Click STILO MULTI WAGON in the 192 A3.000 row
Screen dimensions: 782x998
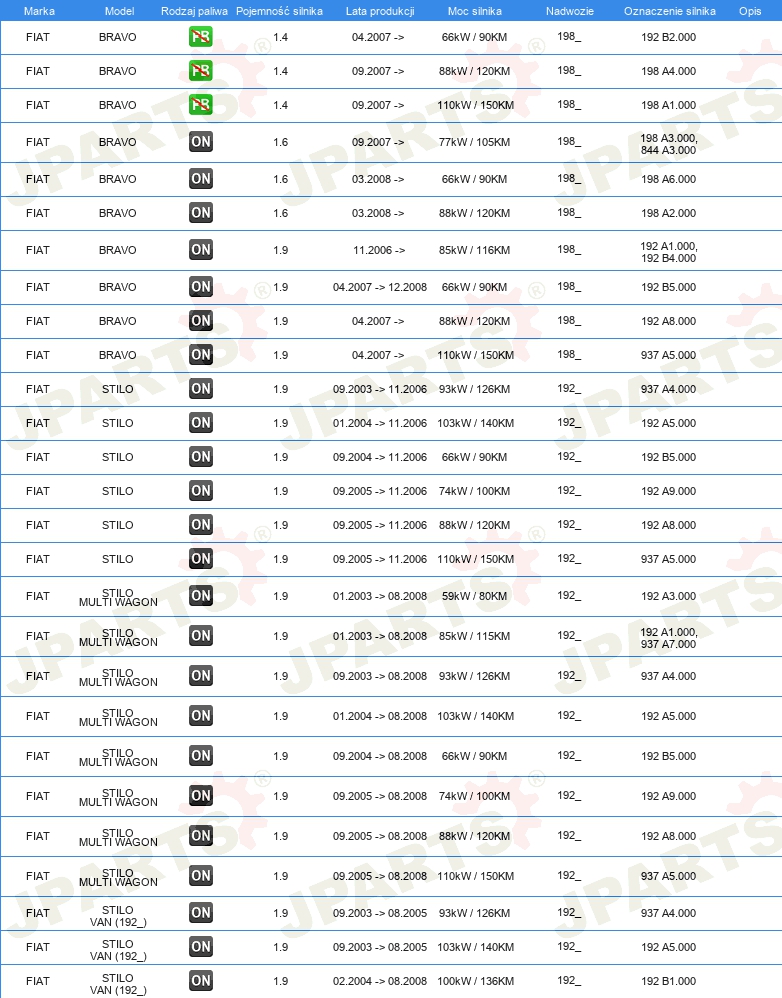coord(118,597)
